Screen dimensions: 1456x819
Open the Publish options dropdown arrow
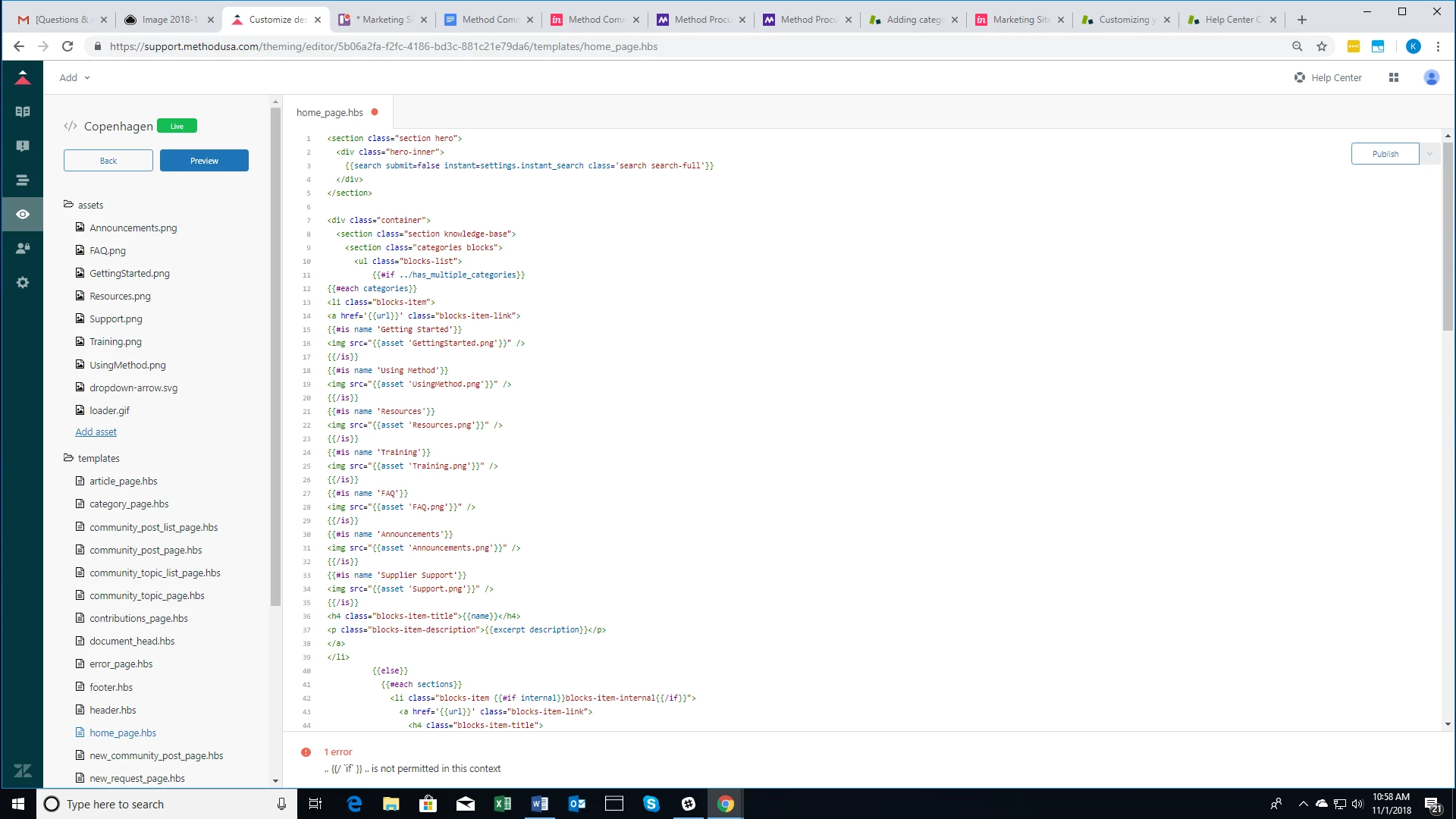(1429, 154)
